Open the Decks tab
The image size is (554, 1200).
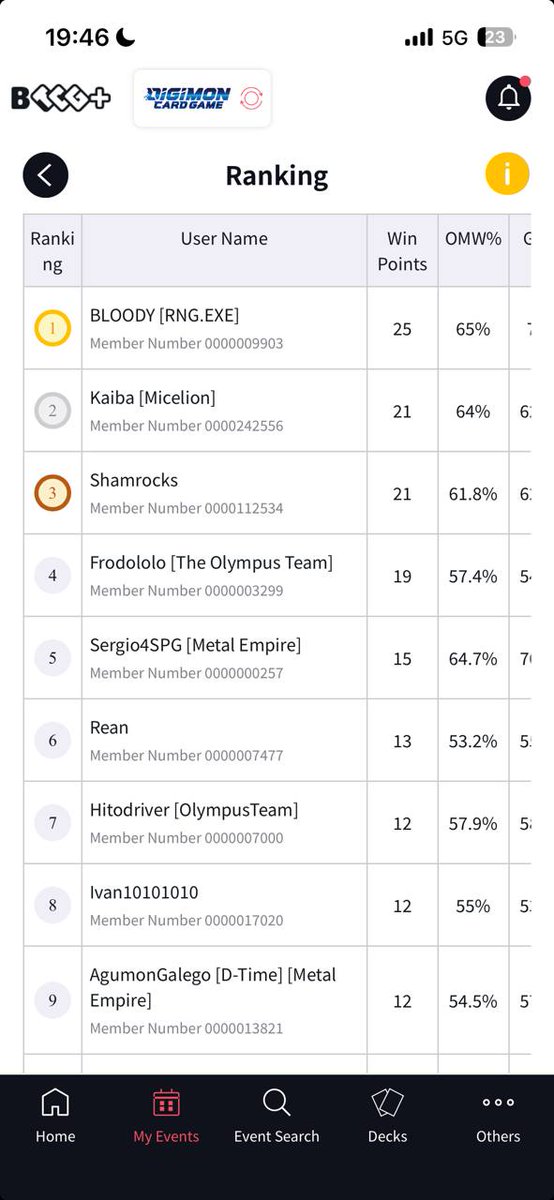point(387,1116)
